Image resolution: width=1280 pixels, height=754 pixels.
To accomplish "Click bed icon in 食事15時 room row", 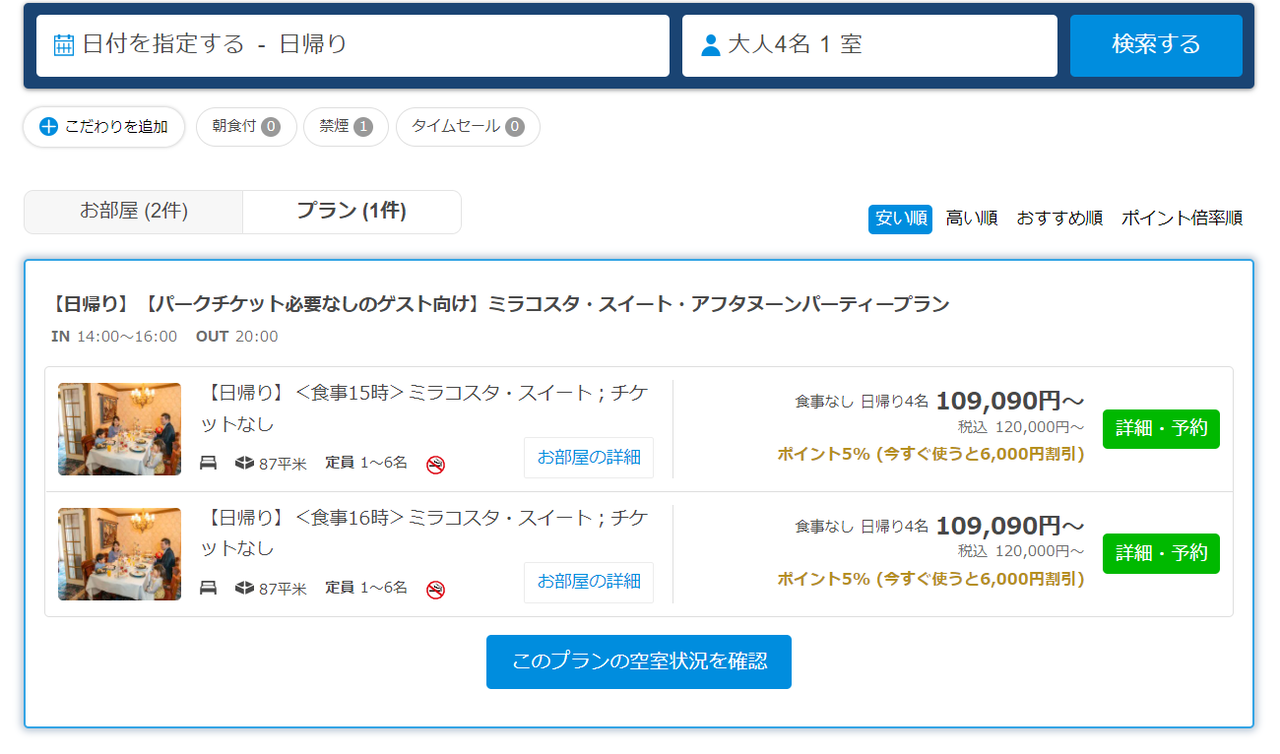I will point(209,463).
